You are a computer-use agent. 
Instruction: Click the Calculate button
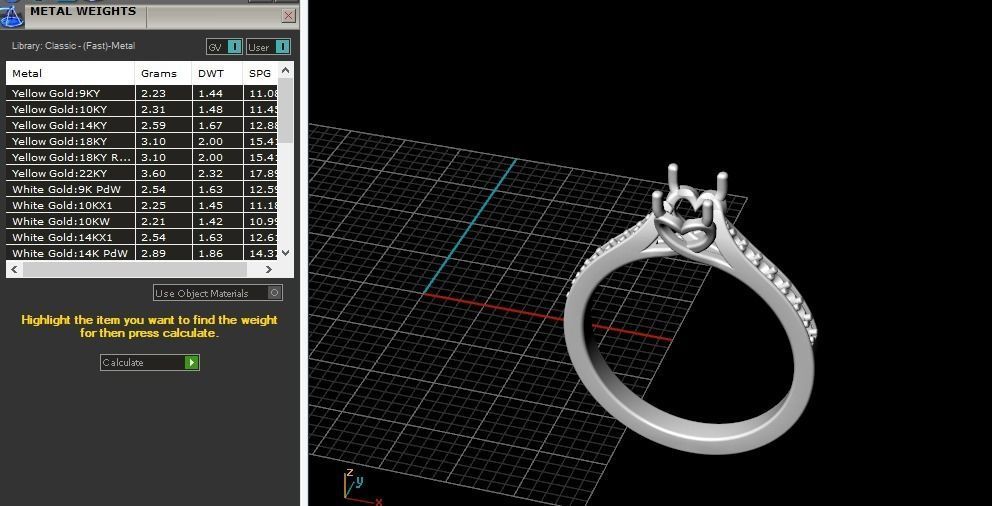pos(150,362)
